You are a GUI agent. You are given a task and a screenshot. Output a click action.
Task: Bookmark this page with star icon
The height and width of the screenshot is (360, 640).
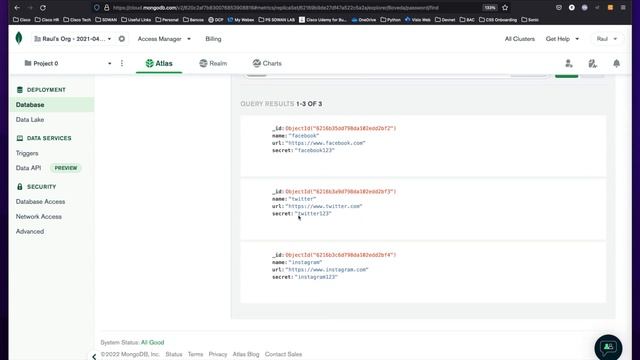pos(505,8)
